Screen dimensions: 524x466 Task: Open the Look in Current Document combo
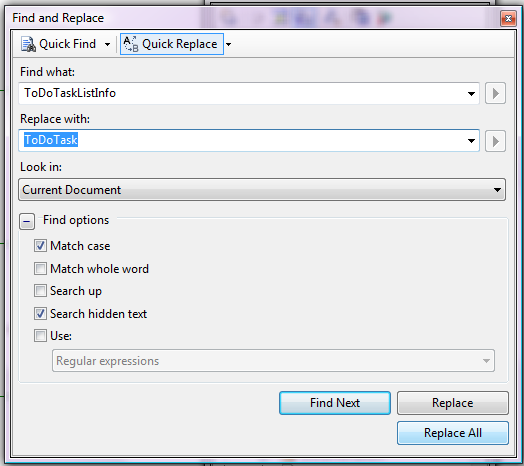(262, 190)
